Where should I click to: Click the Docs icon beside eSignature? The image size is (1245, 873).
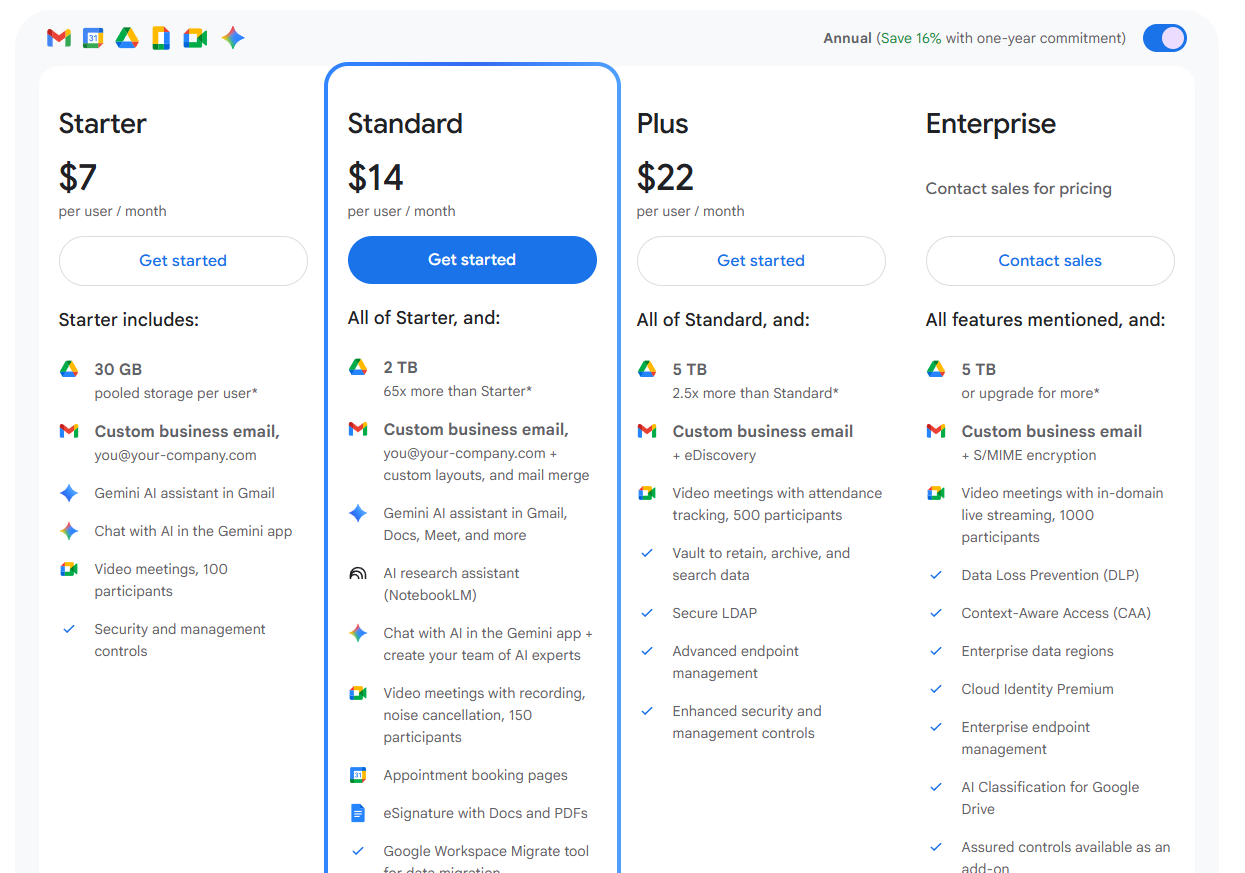coord(358,813)
